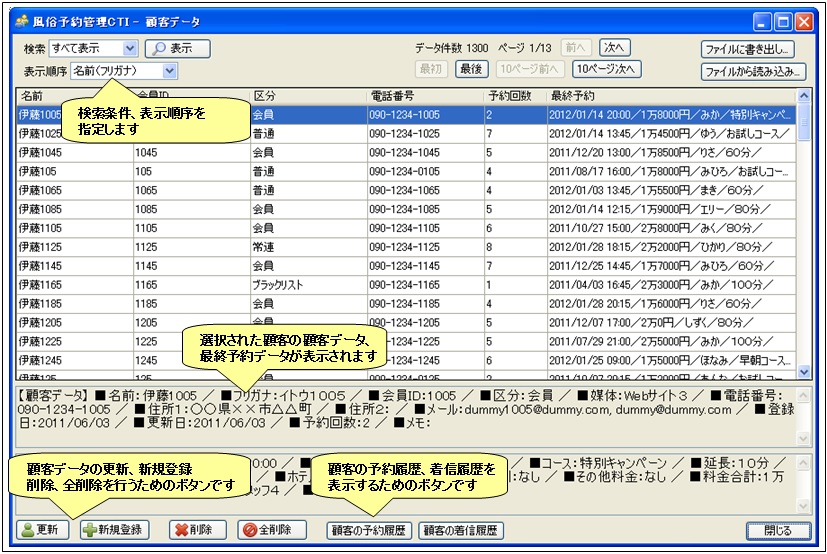Click the 表示 button with magnifier icon

click(177, 48)
